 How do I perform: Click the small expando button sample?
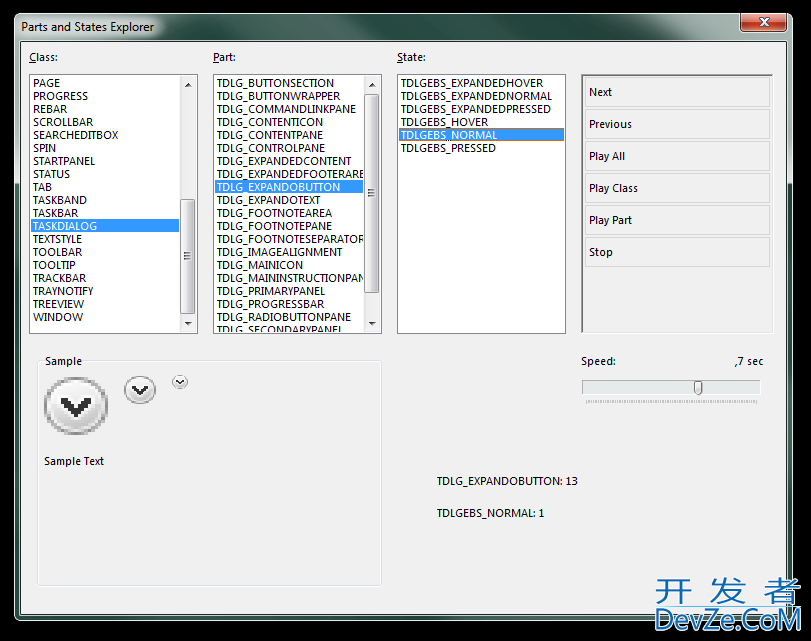[180, 382]
